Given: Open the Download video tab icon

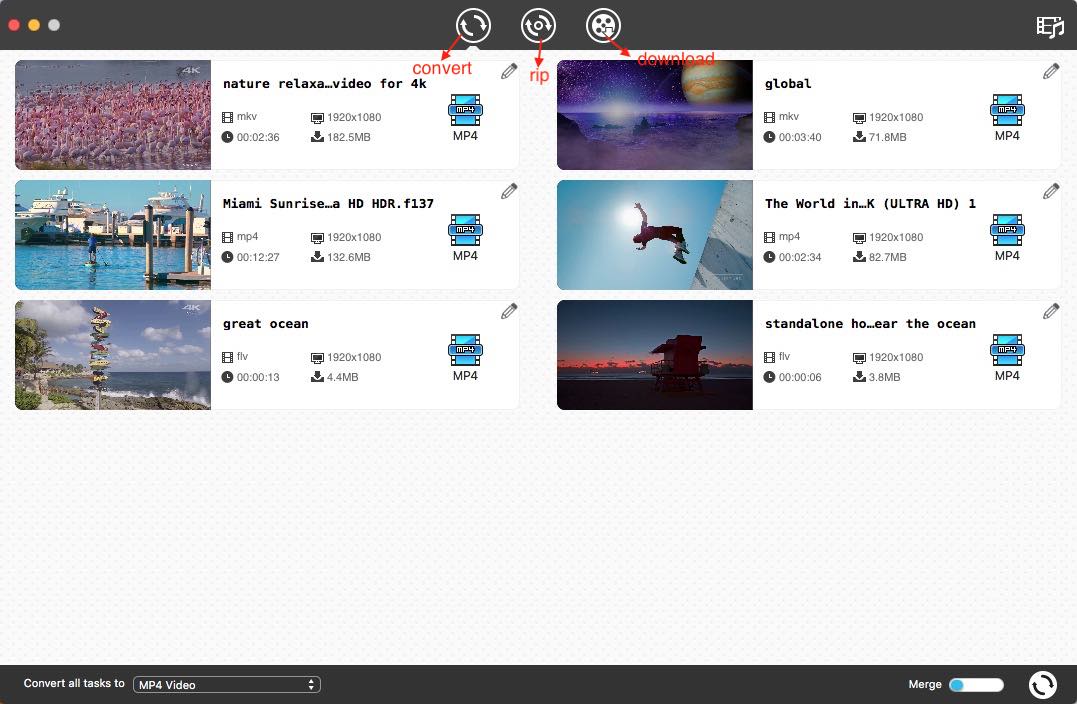Looking at the screenshot, I should tap(603, 25).
